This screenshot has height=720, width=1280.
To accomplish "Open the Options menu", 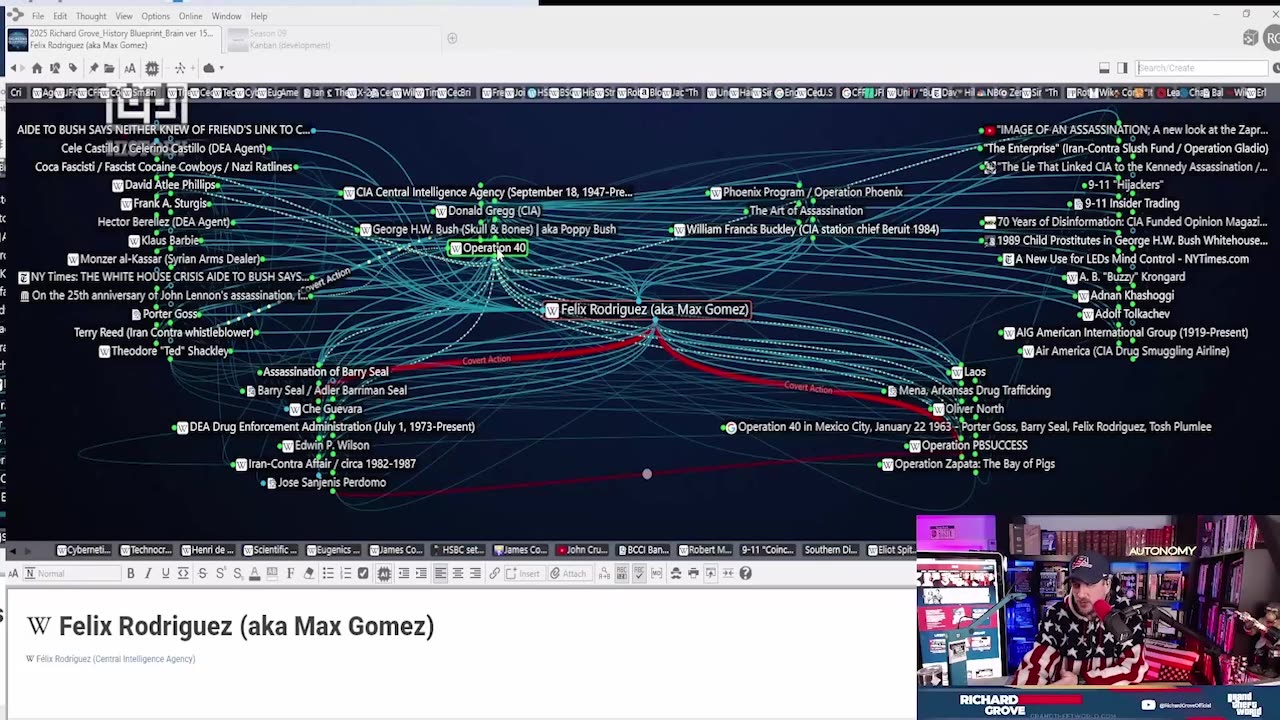I will (155, 16).
